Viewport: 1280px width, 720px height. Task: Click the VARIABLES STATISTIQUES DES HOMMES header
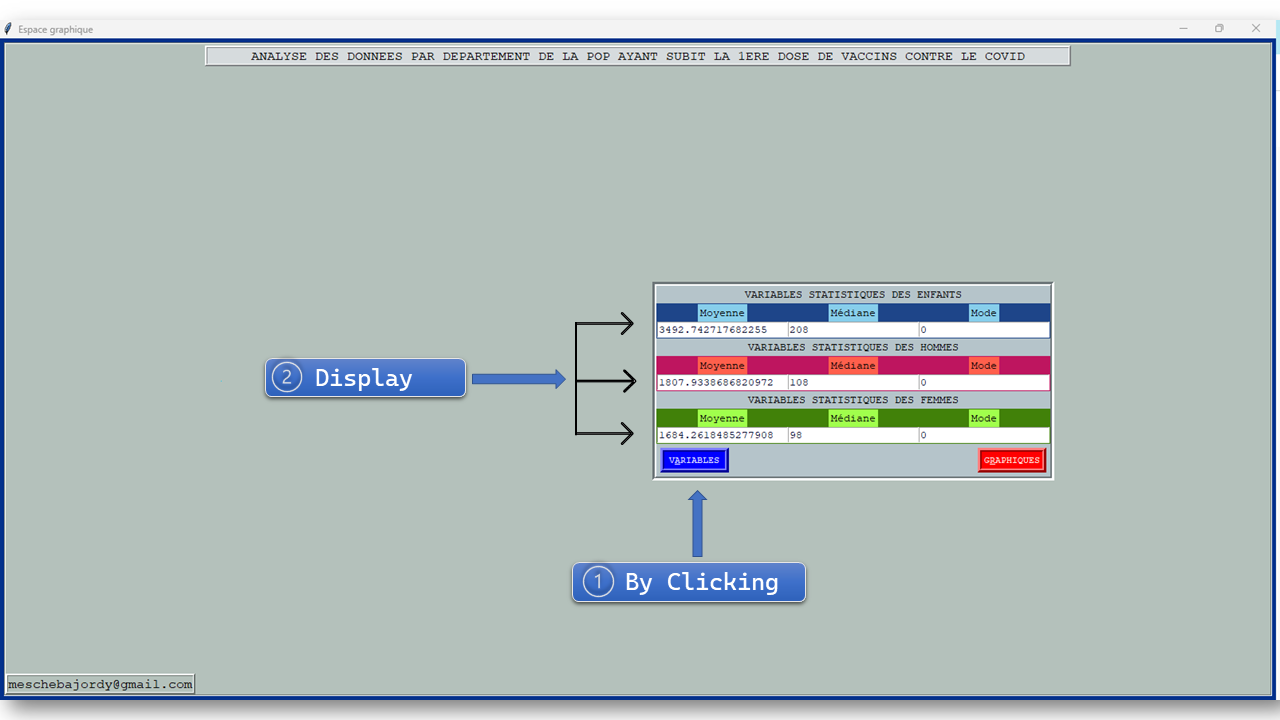tap(852, 347)
